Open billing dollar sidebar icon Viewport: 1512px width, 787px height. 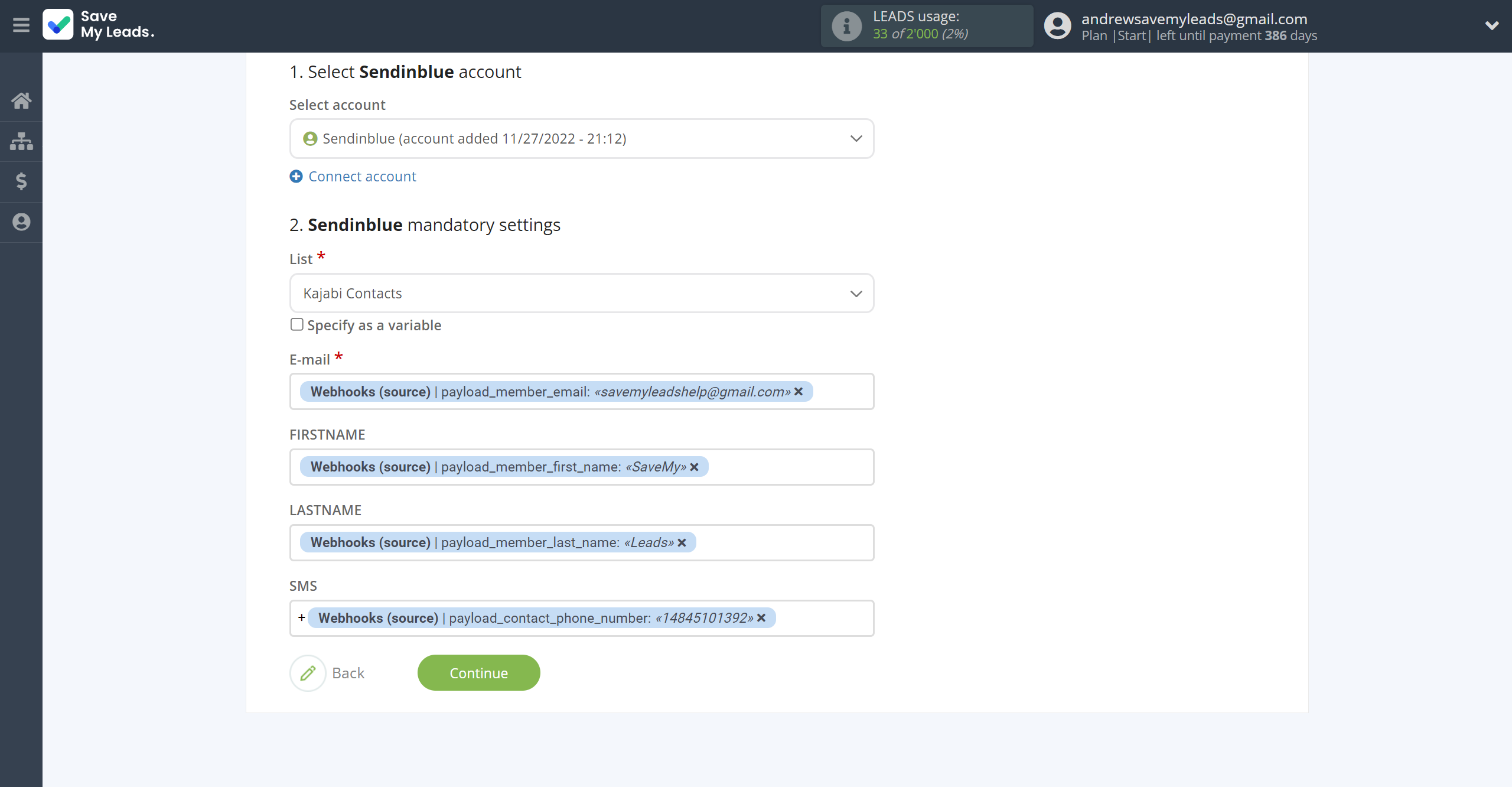pyautogui.click(x=21, y=181)
